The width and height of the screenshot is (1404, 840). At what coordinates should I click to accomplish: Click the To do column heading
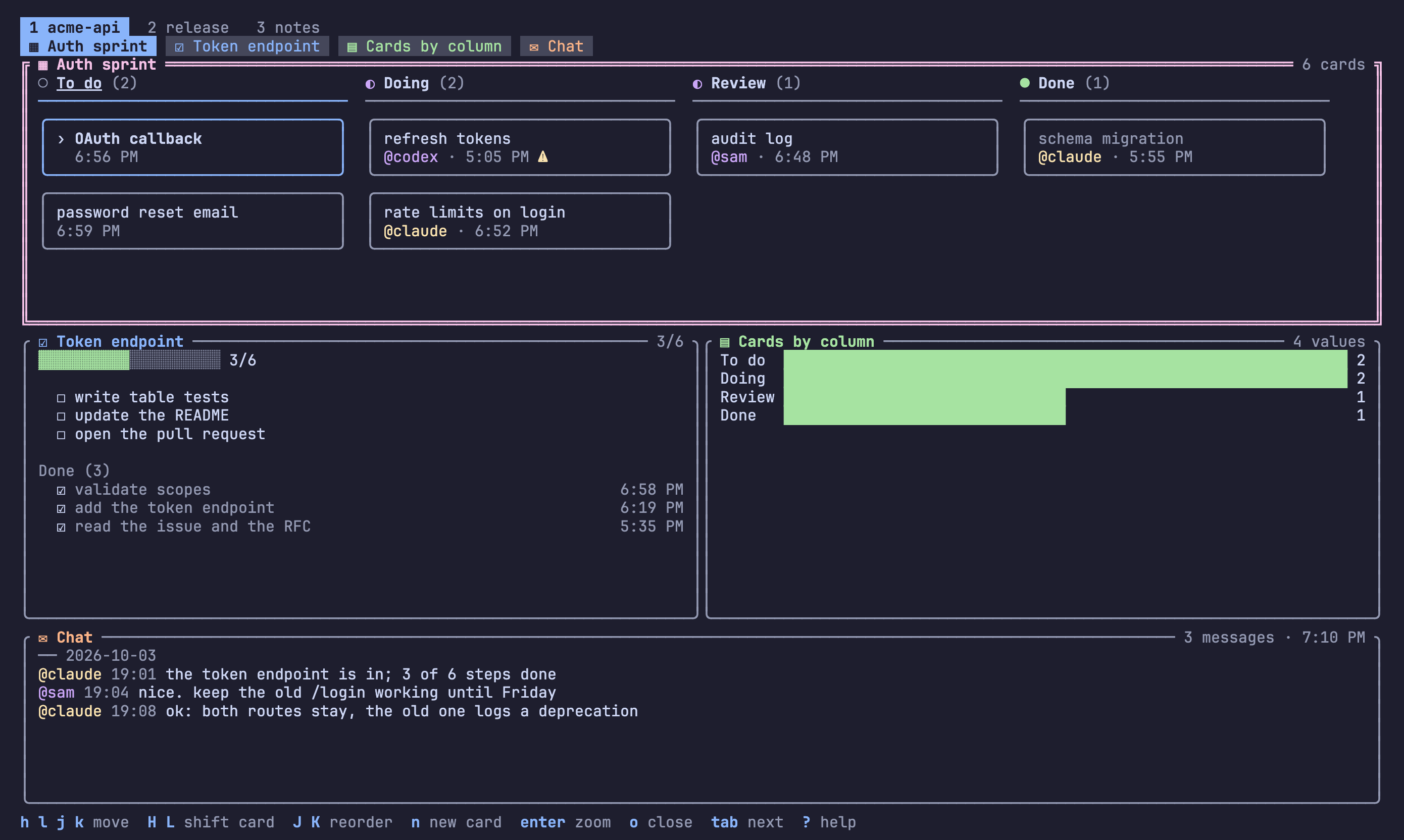click(79, 83)
